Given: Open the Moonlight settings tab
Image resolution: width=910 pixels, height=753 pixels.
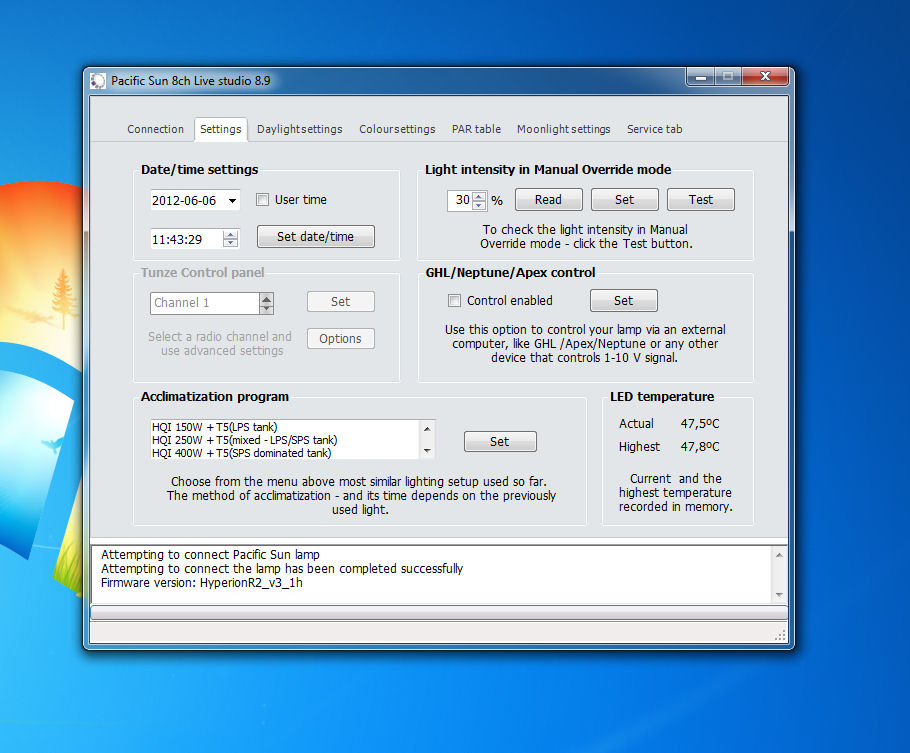Looking at the screenshot, I should 564,129.
